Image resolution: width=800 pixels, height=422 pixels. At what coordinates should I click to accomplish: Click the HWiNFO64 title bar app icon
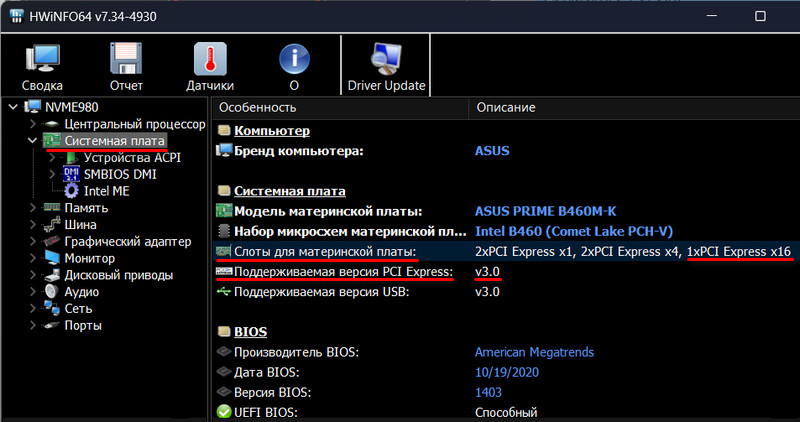(16, 16)
